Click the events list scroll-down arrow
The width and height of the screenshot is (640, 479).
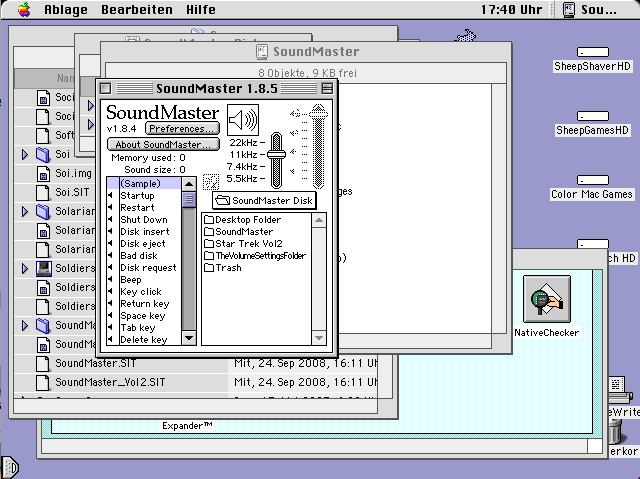189,338
